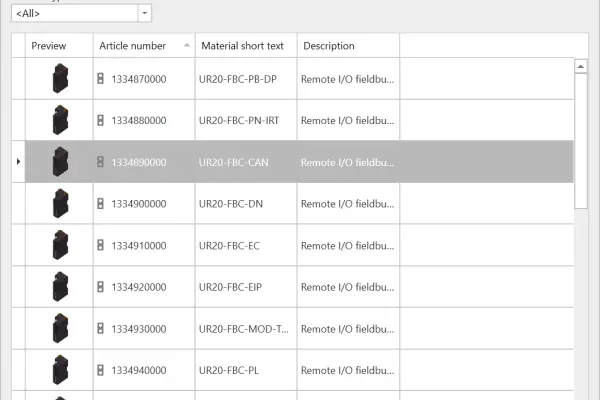Click the preview image of UR20-FBC-PN-IRT
This screenshot has width=600, height=400.
(x=60, y=120)
